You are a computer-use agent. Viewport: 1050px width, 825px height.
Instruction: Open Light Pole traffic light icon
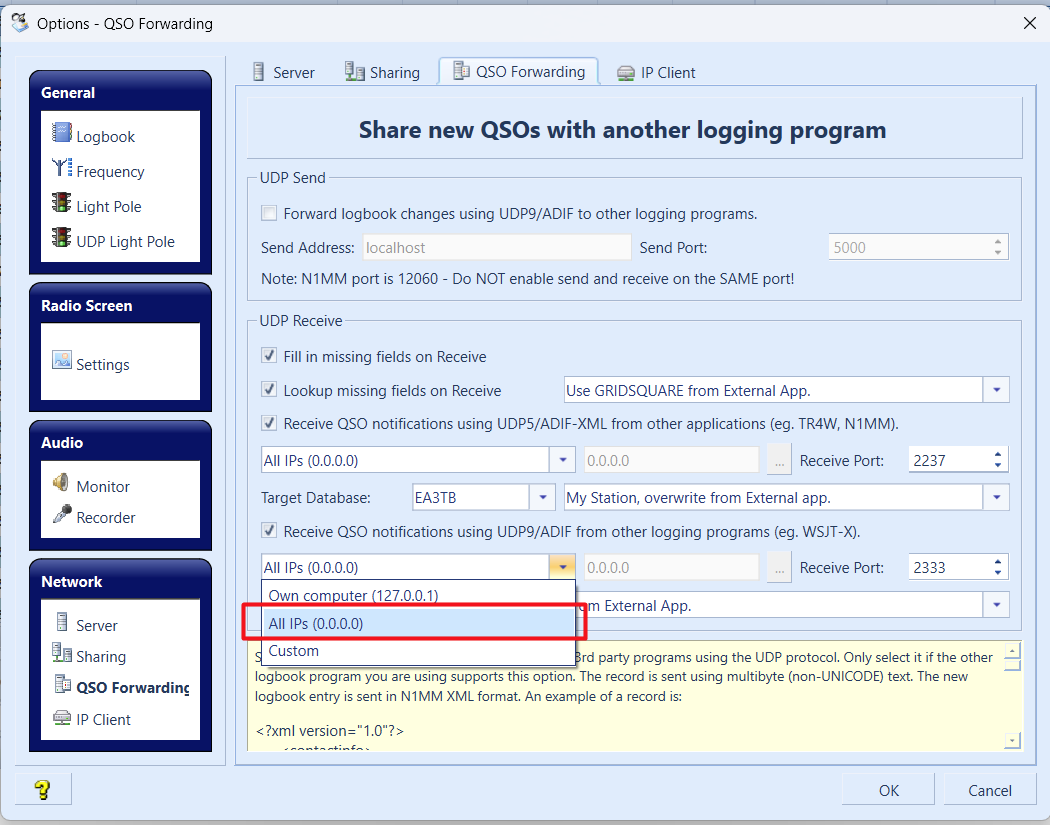coord(62,205)
